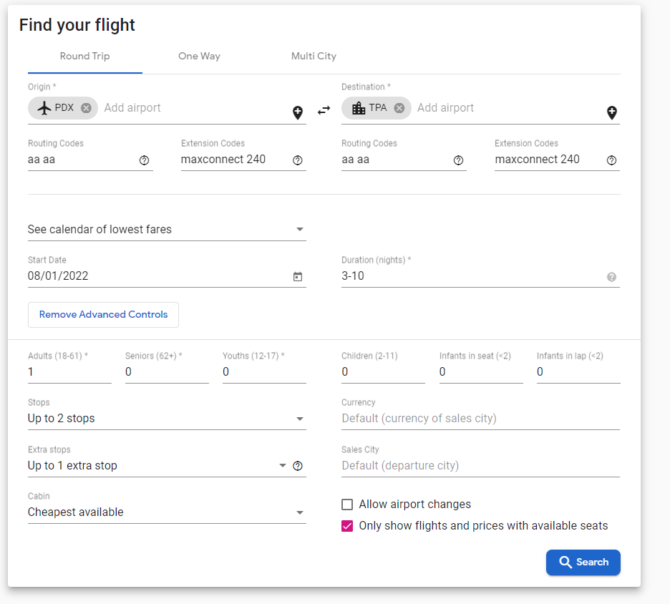Viewport: 670px width, 604px height.
Task: Show help for Duration nights field
Action: coord(611,277)
